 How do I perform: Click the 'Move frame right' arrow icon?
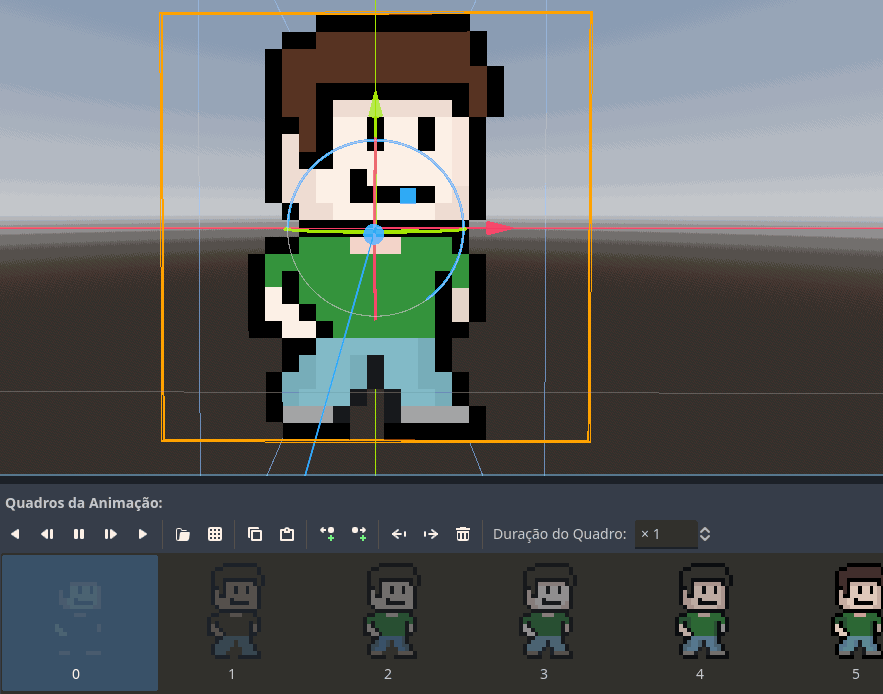coord(431,534)
